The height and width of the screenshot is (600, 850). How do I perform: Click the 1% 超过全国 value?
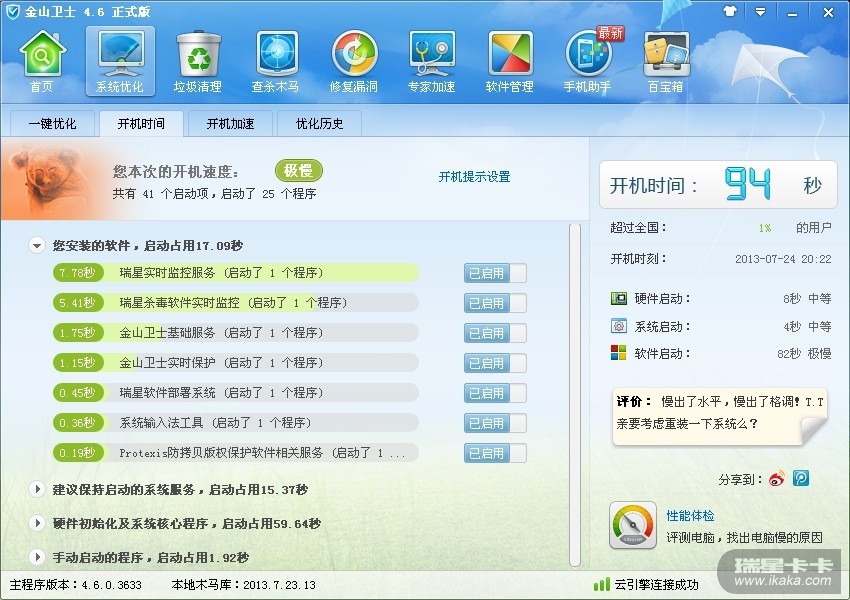765,228
